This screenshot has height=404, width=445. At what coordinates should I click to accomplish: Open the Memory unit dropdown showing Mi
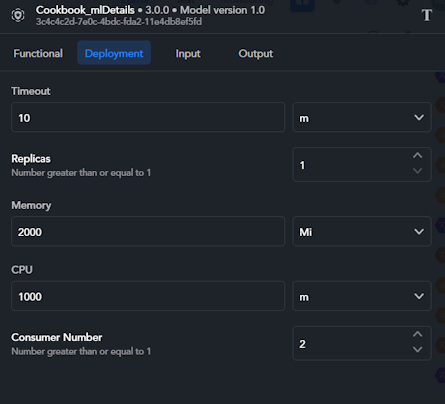pyautogui.click(x=362, y=231)
